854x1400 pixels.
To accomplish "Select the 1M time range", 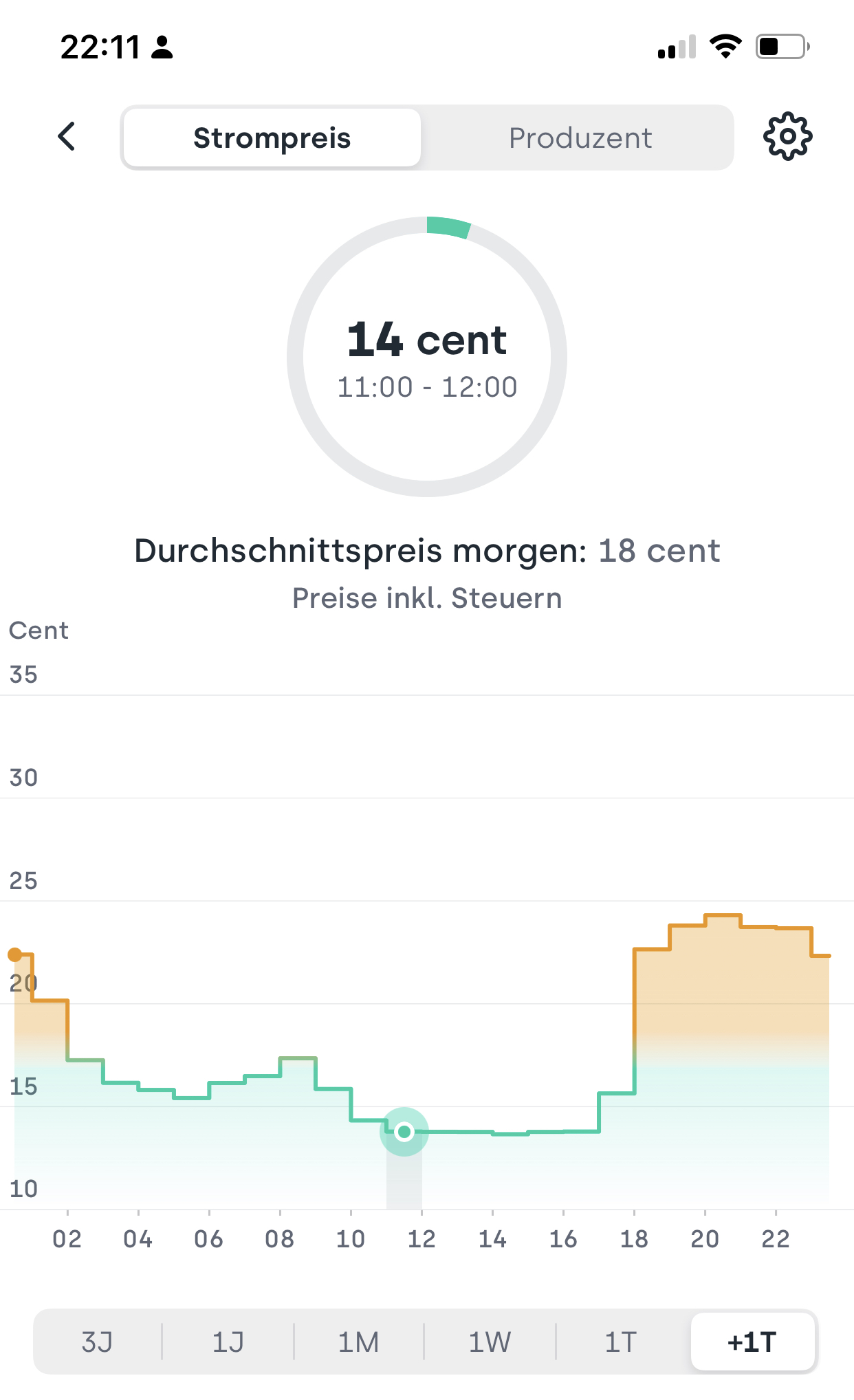I will click(358, 1342).
